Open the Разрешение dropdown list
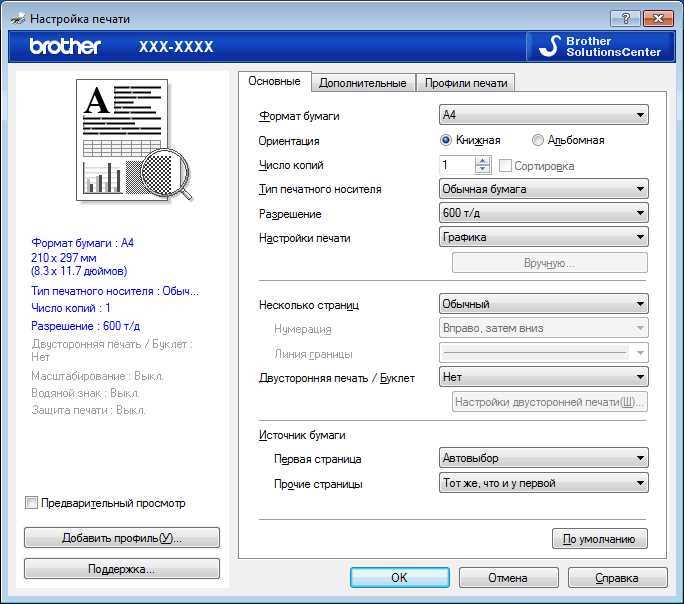Image resolution: width=684 pixels, height=604 pixels. tap(544, 213)
